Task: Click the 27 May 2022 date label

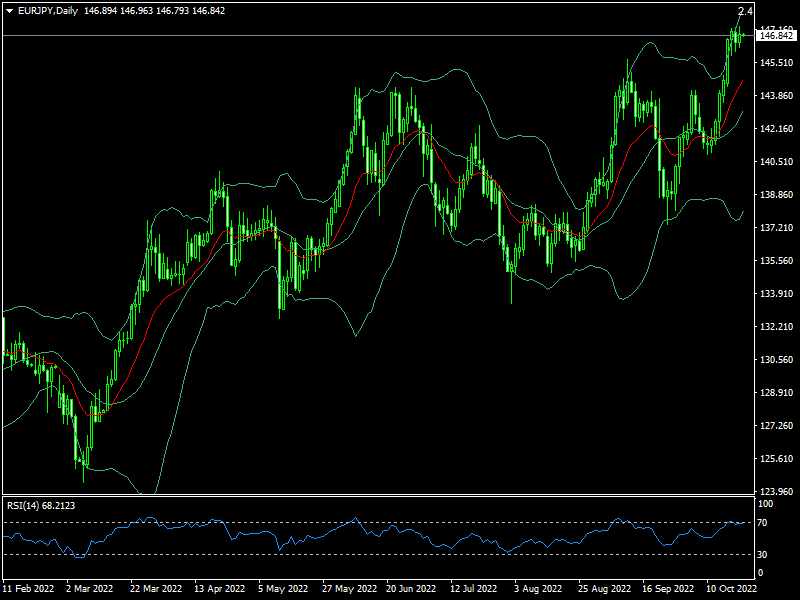Action: tap(349, 589)
